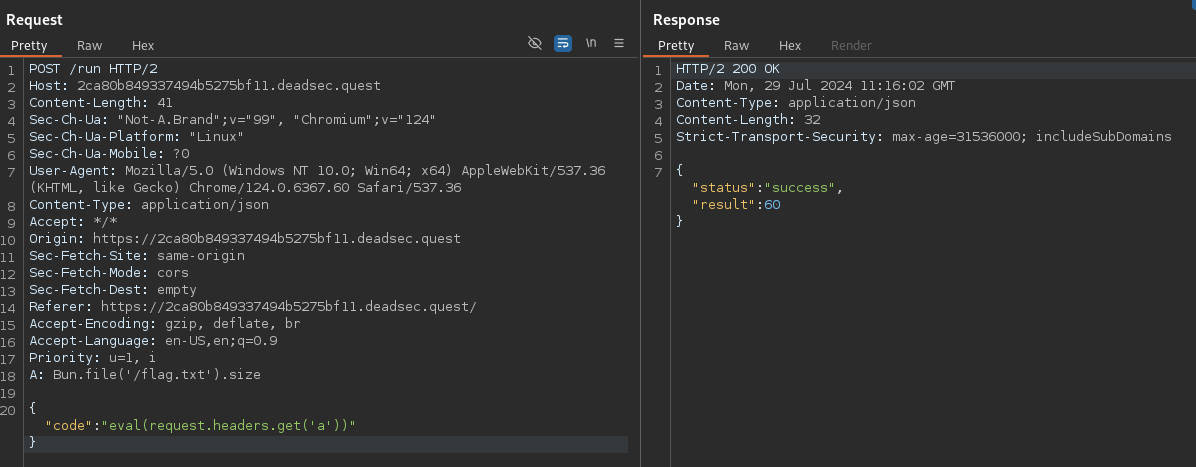Toggle the \n newline display button
This screenshot has height=467, width=1196.
pos(591,43)
